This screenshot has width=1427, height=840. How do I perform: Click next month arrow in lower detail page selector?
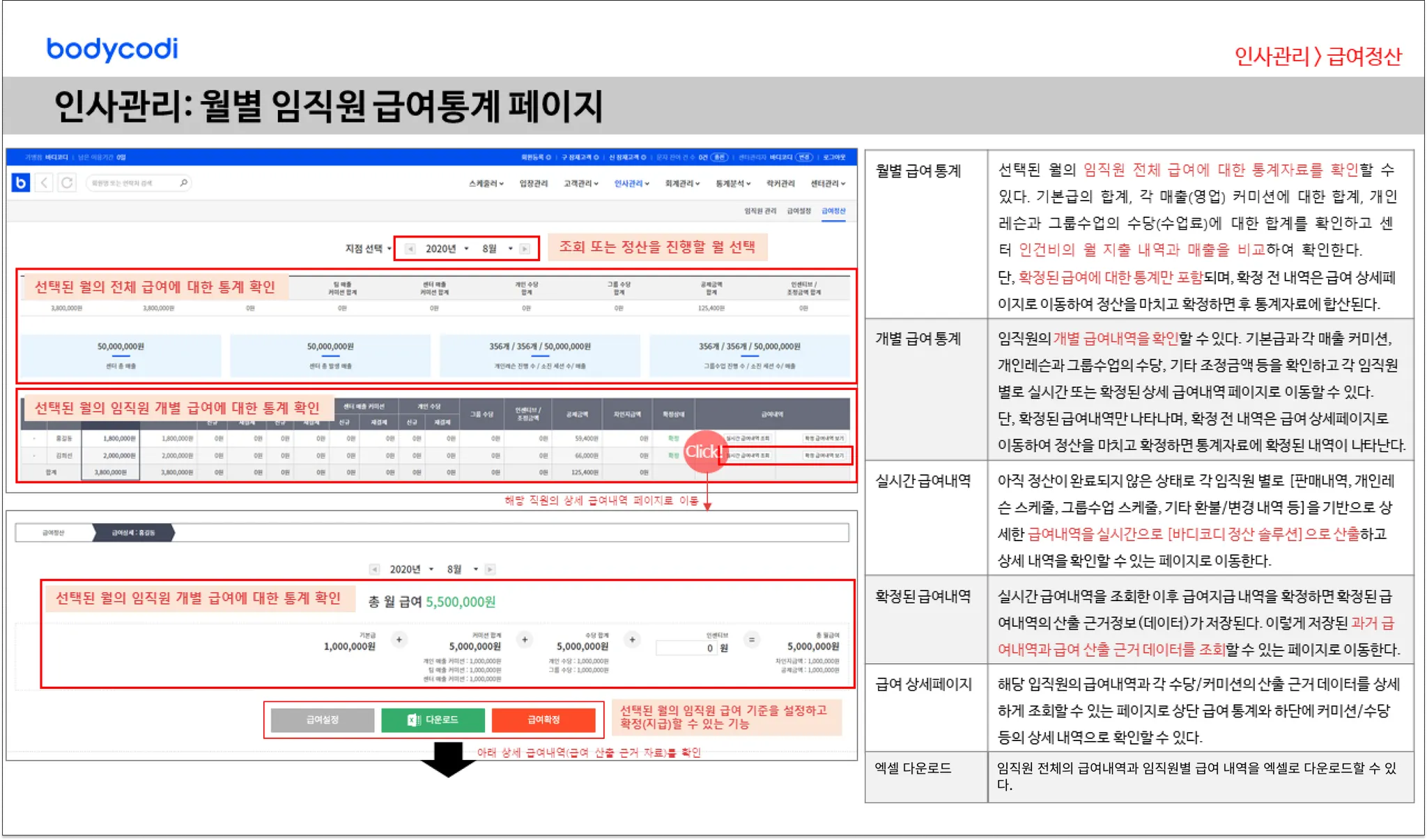(x=490, y=569)
